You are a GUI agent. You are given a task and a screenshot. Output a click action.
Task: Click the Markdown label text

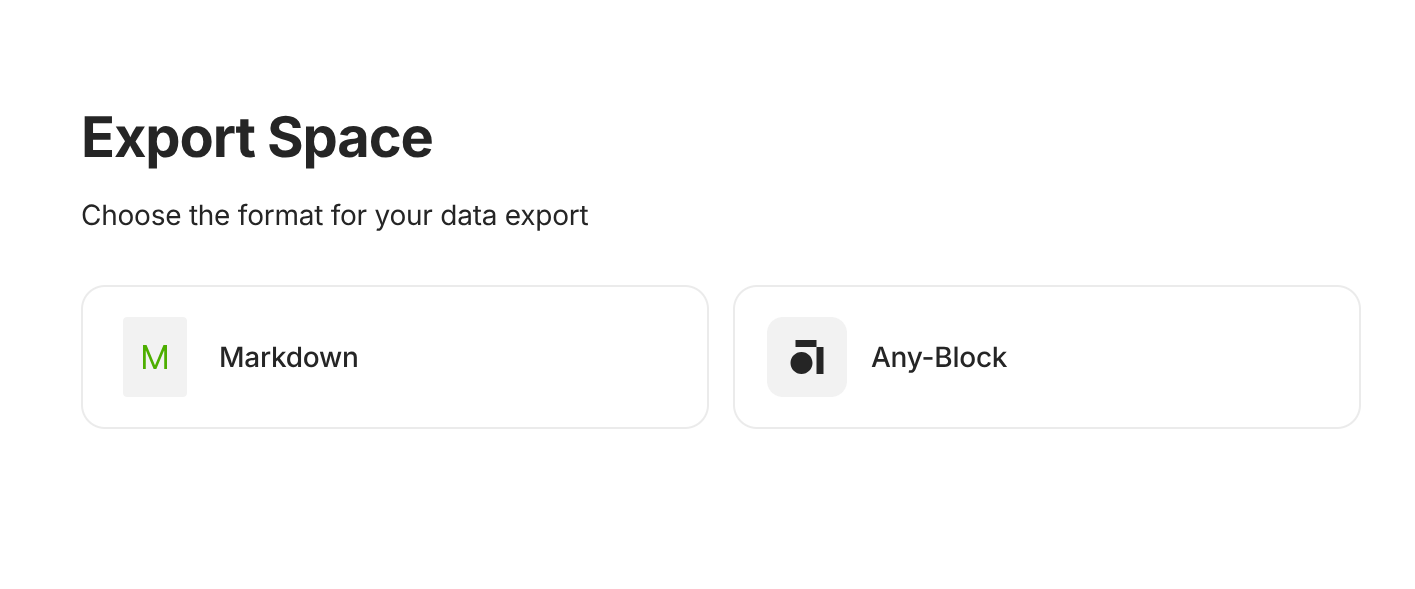click(288, 357)
